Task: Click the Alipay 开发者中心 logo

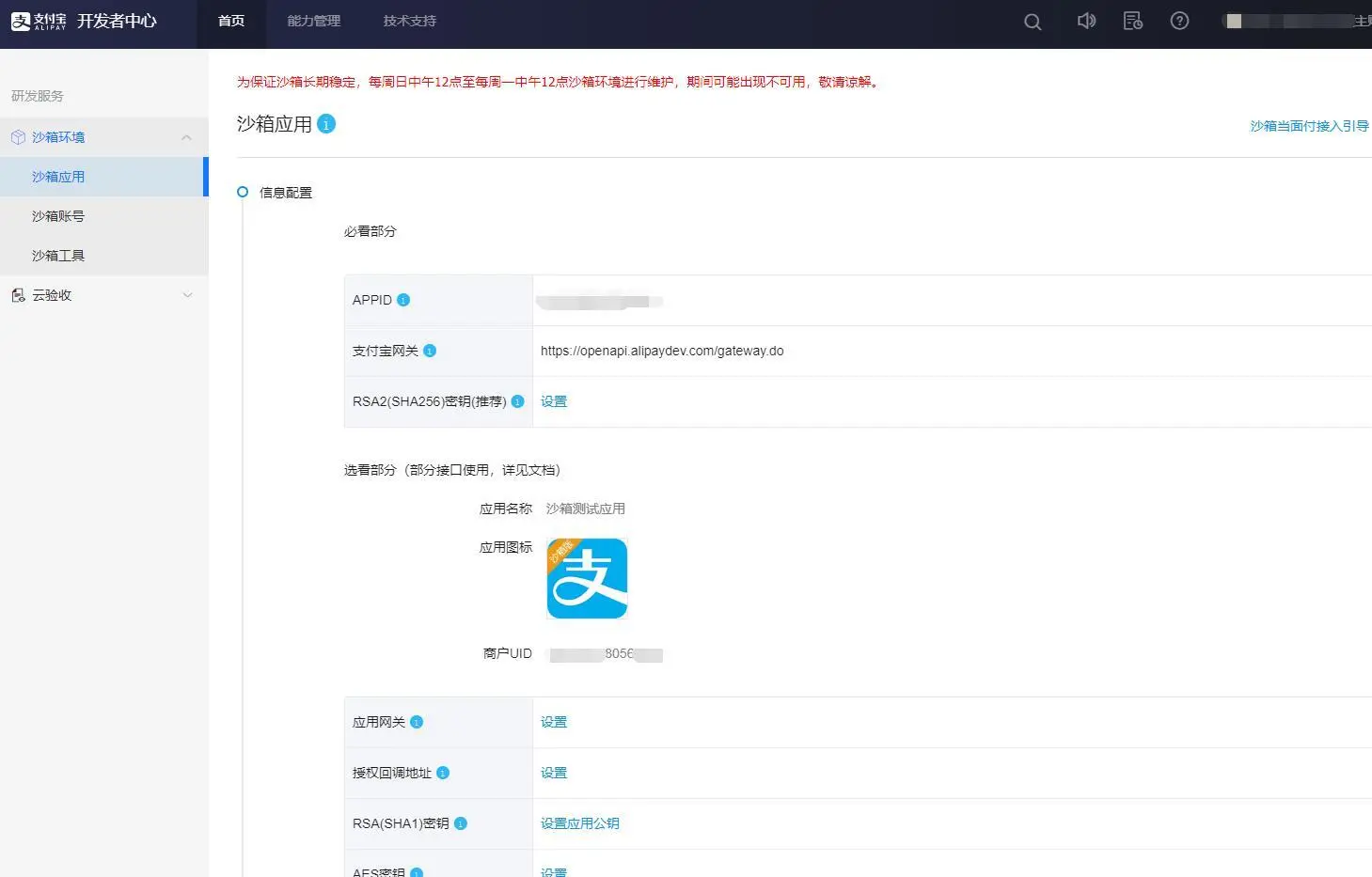Action: coord(84,21)
